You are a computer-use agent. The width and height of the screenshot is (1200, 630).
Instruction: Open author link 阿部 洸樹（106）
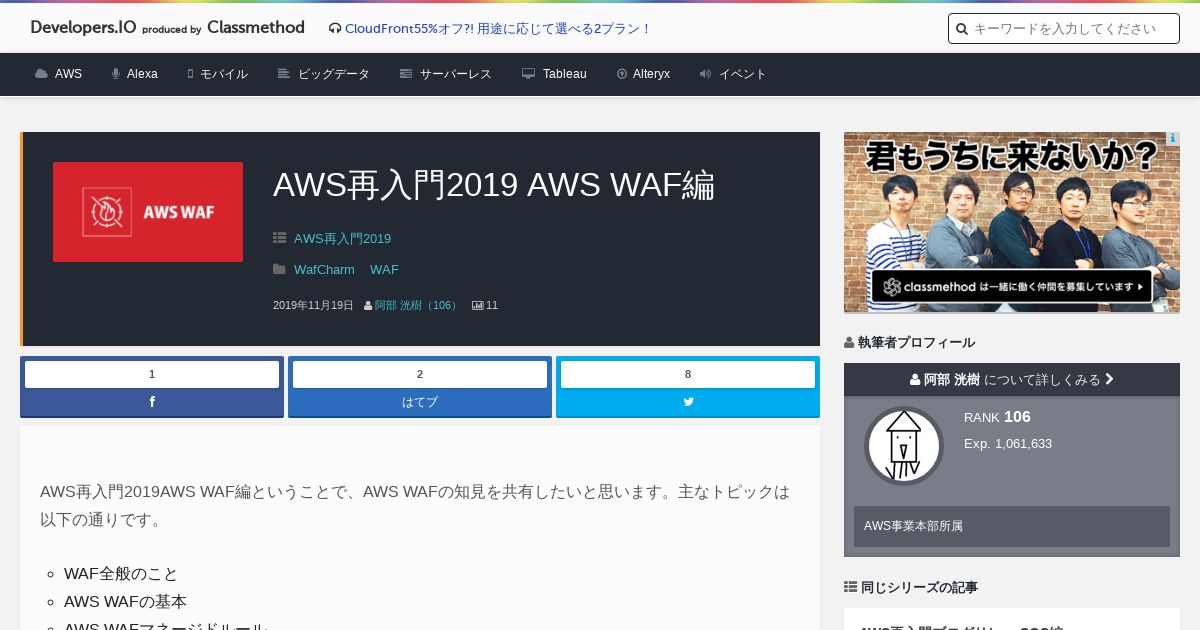tap(417, 305)
